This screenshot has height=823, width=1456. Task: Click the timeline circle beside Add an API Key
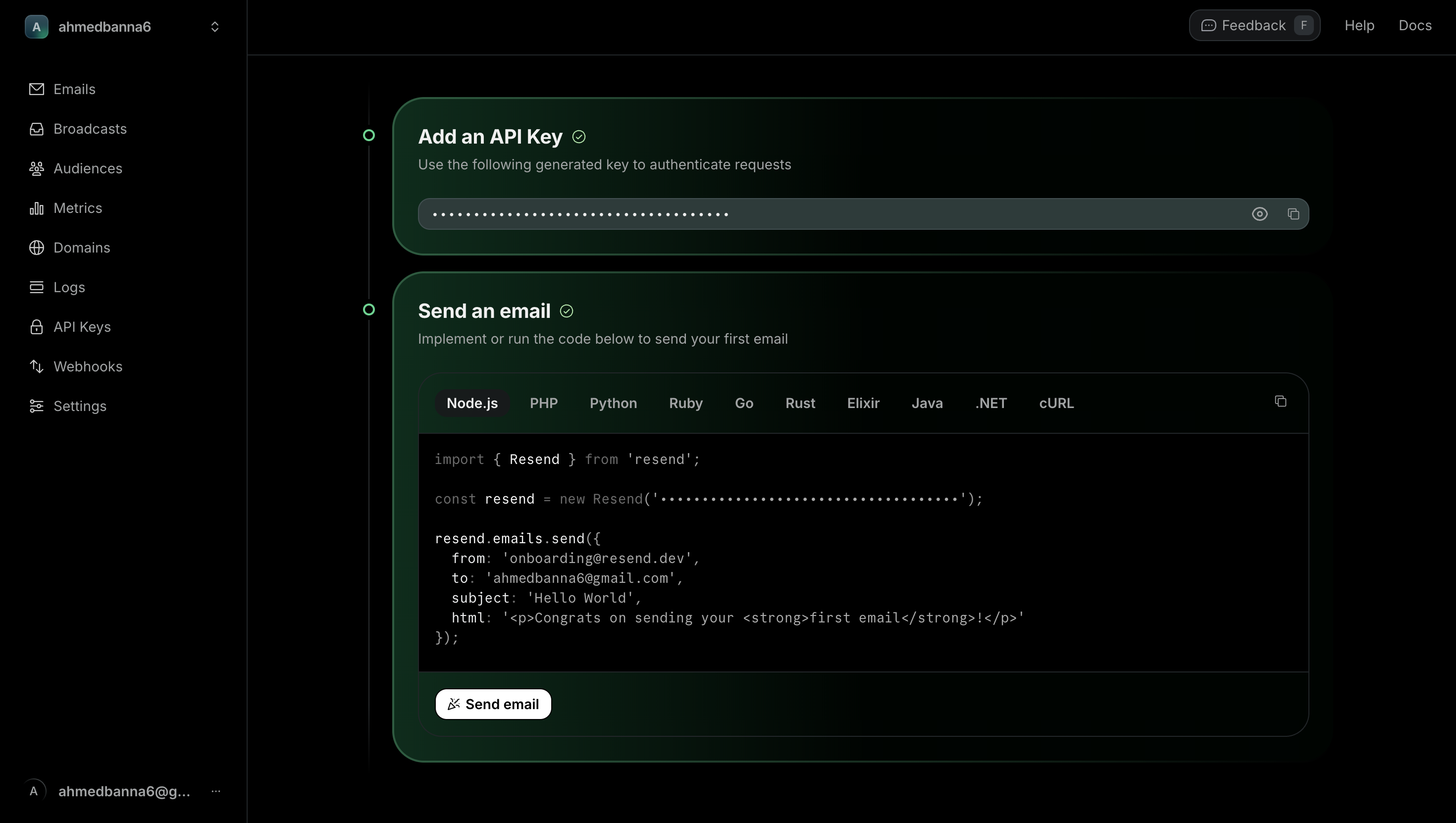coord(368,135)
